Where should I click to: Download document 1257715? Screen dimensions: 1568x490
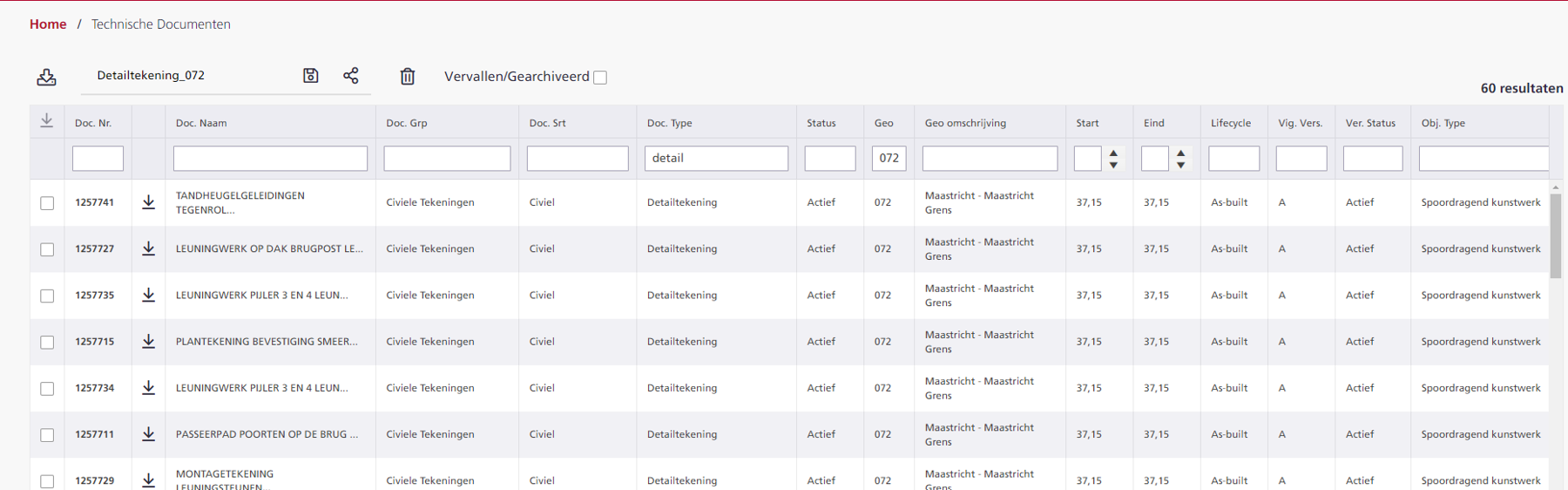149,342
